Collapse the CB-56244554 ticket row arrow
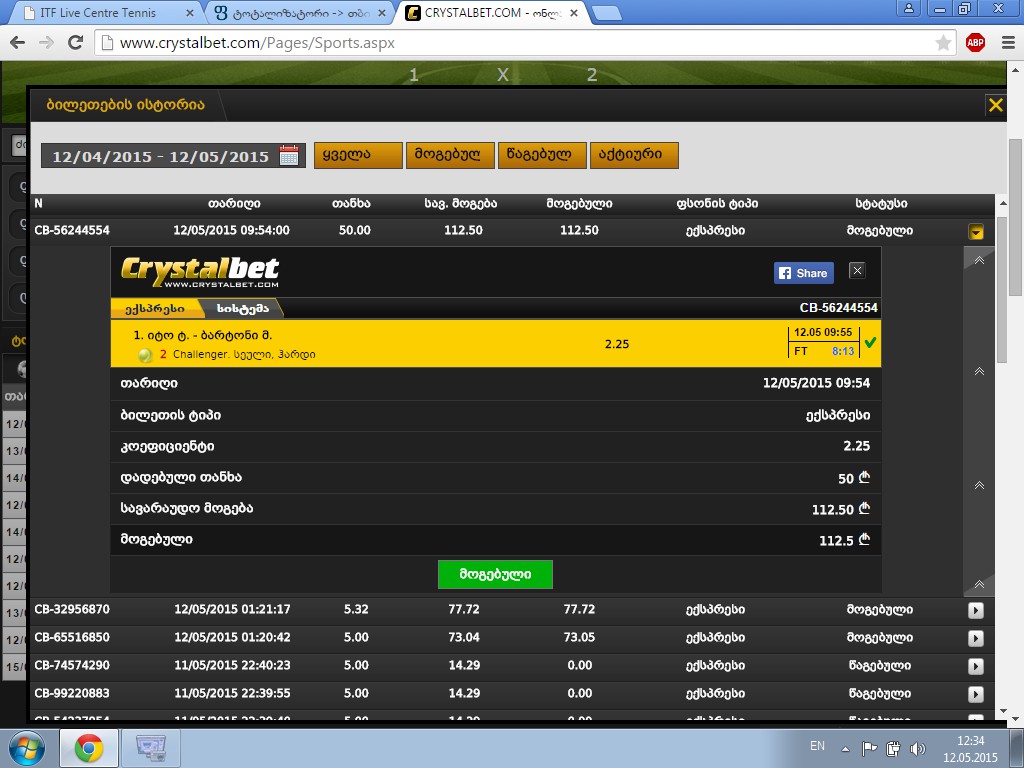Image resolution: width=1024 pixels, height=768 pixels. 976,232
